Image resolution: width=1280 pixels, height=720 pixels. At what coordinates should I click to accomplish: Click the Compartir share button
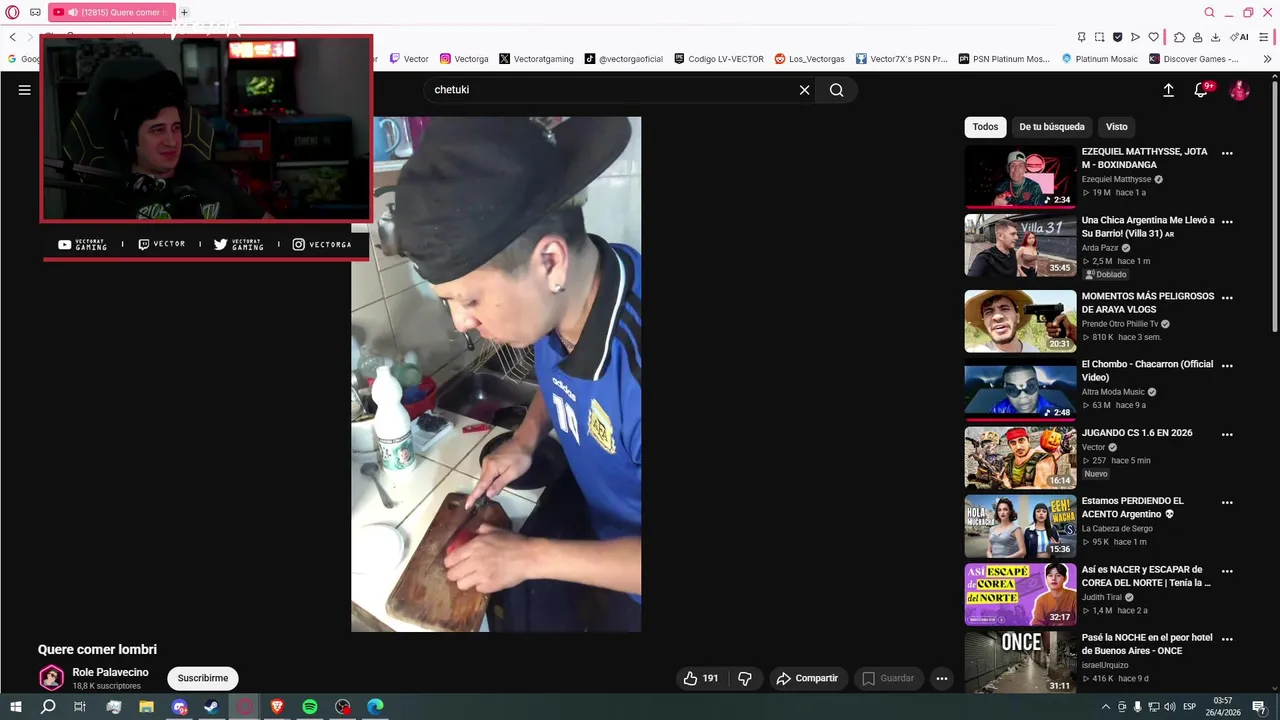(x=807, y=678)
